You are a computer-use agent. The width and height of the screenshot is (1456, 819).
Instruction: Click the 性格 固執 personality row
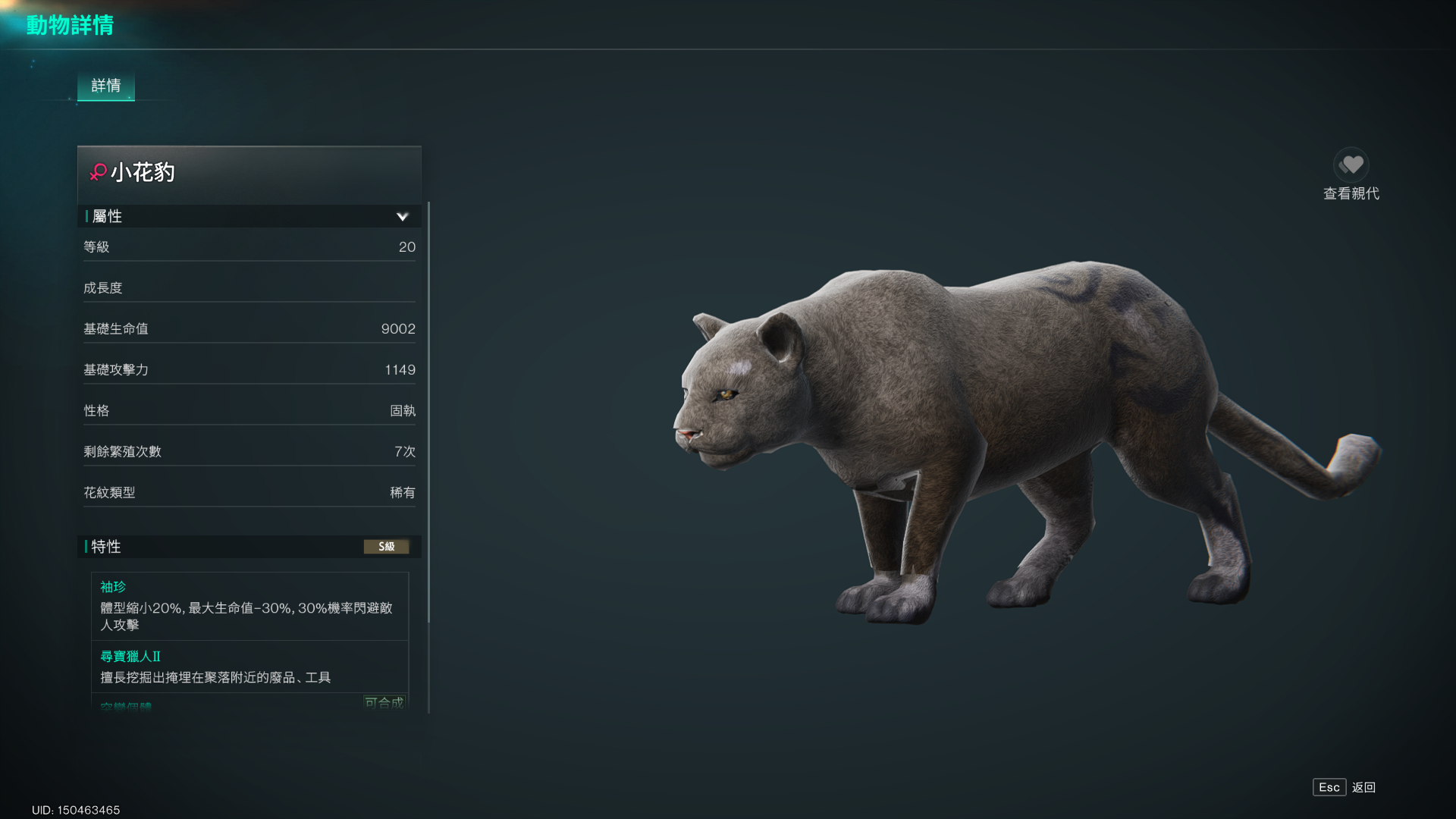[x=249, y=411]
